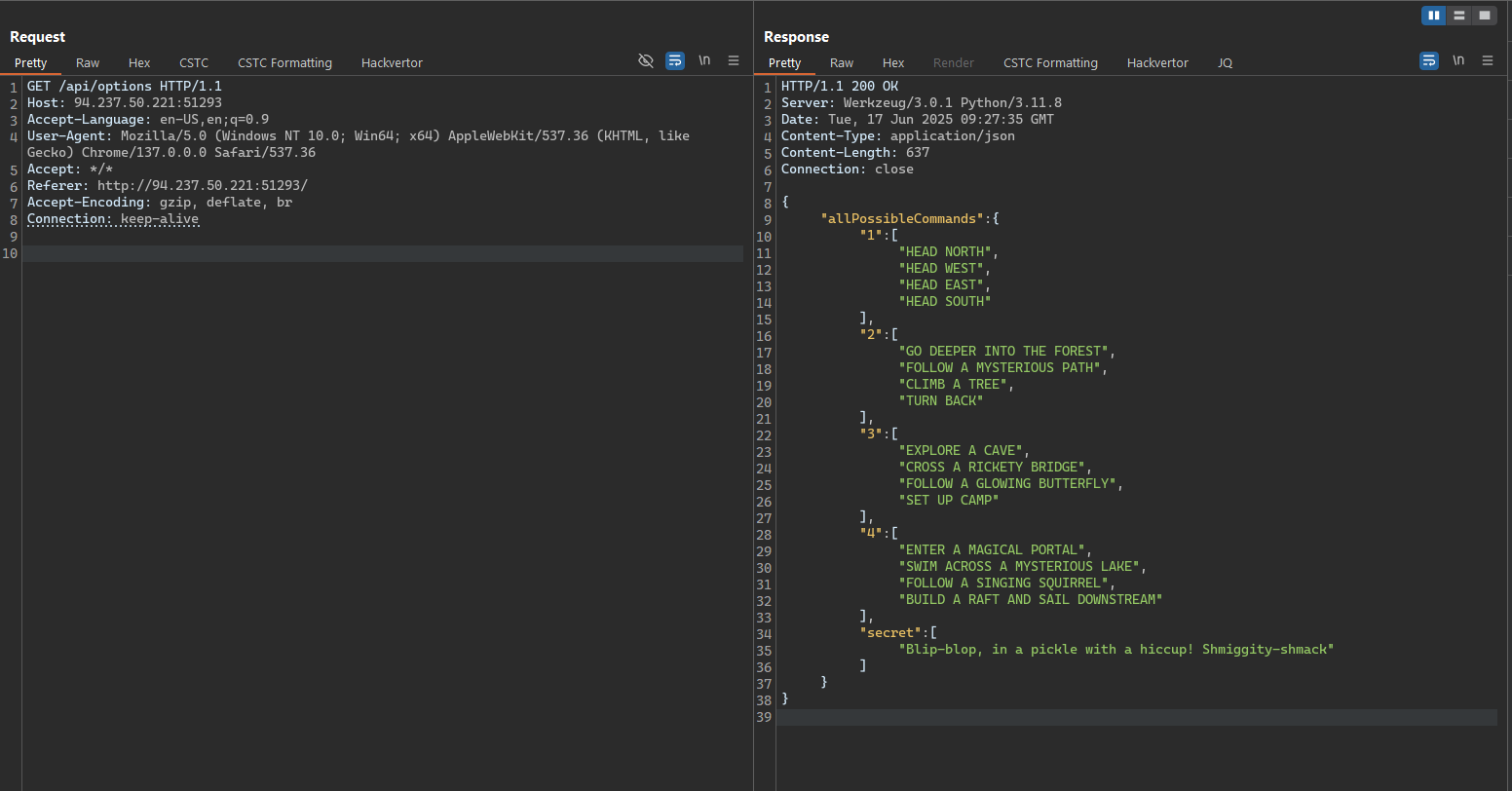
Task: Toggle \n non-printable characters in Response
Action: (x=1458, y=60)
